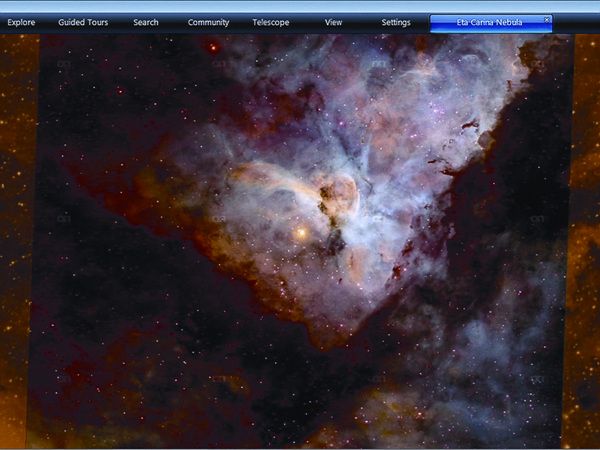The height and width of the screenshot is (450, 600).
Task: Open the Community tab
Action: point(208,23)
